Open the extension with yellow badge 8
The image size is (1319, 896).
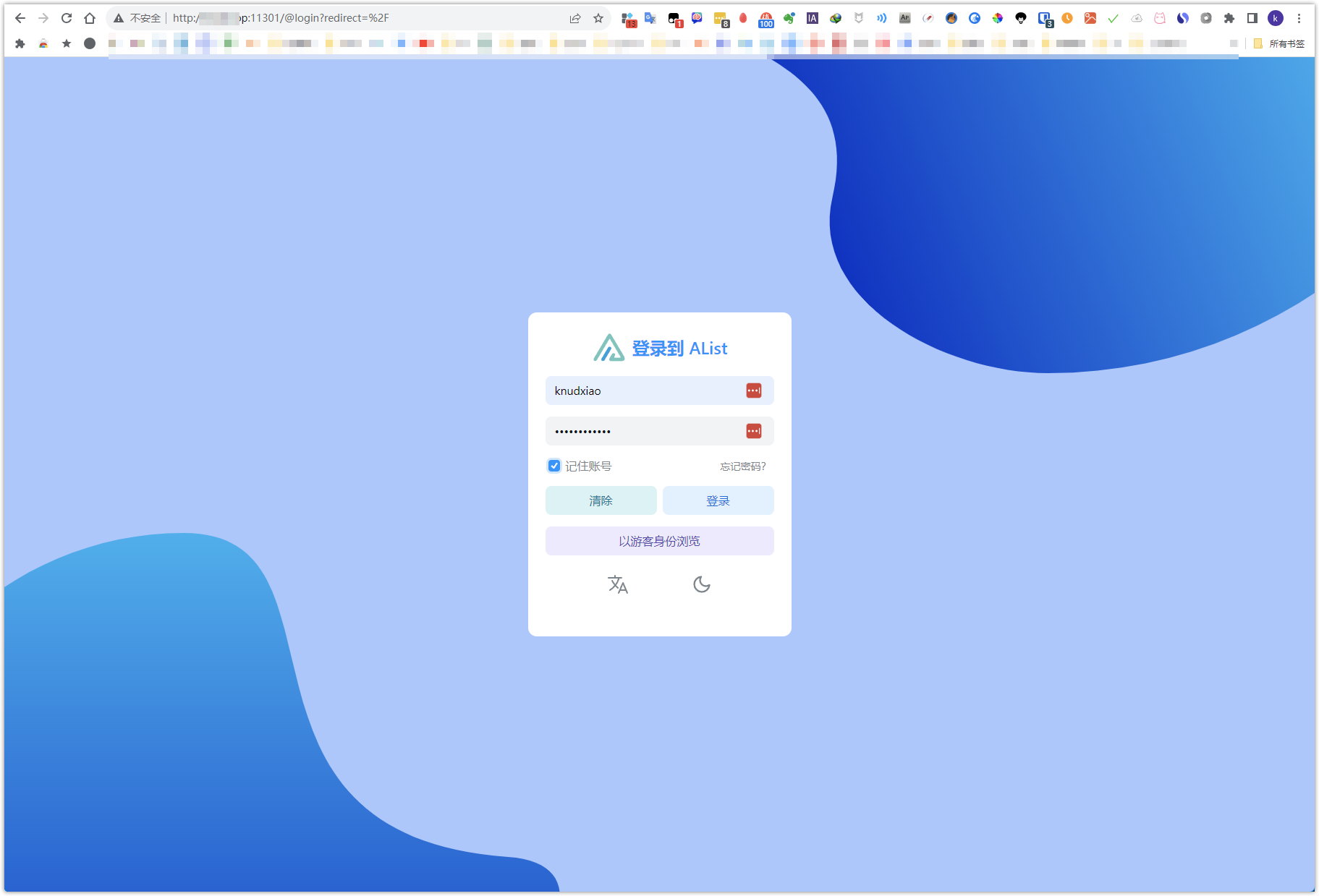pos(721,19)
